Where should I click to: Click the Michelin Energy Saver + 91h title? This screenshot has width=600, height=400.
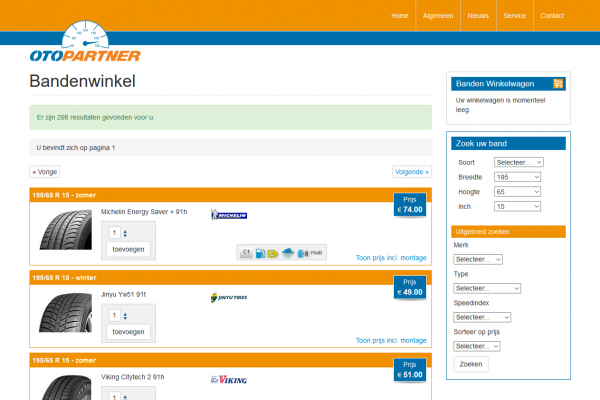[x=144, y=212]
